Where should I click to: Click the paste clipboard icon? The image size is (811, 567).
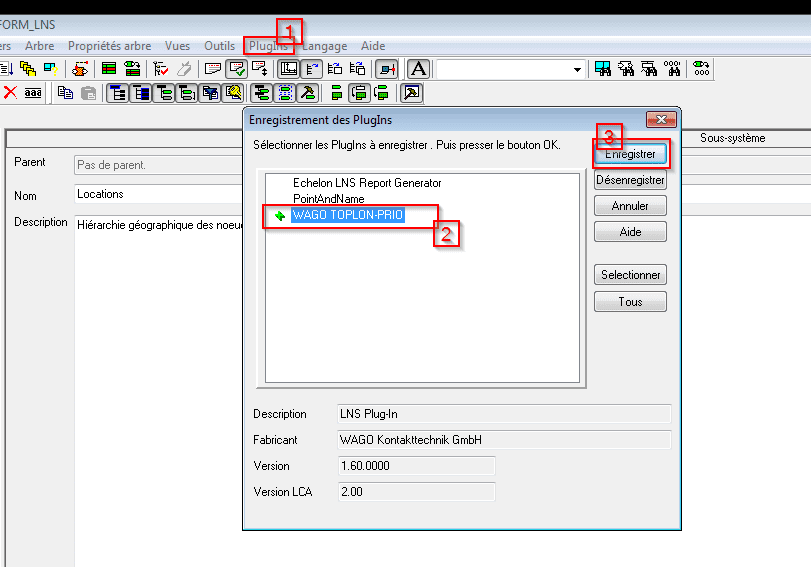pyautogui.click(x=88, y=93)
